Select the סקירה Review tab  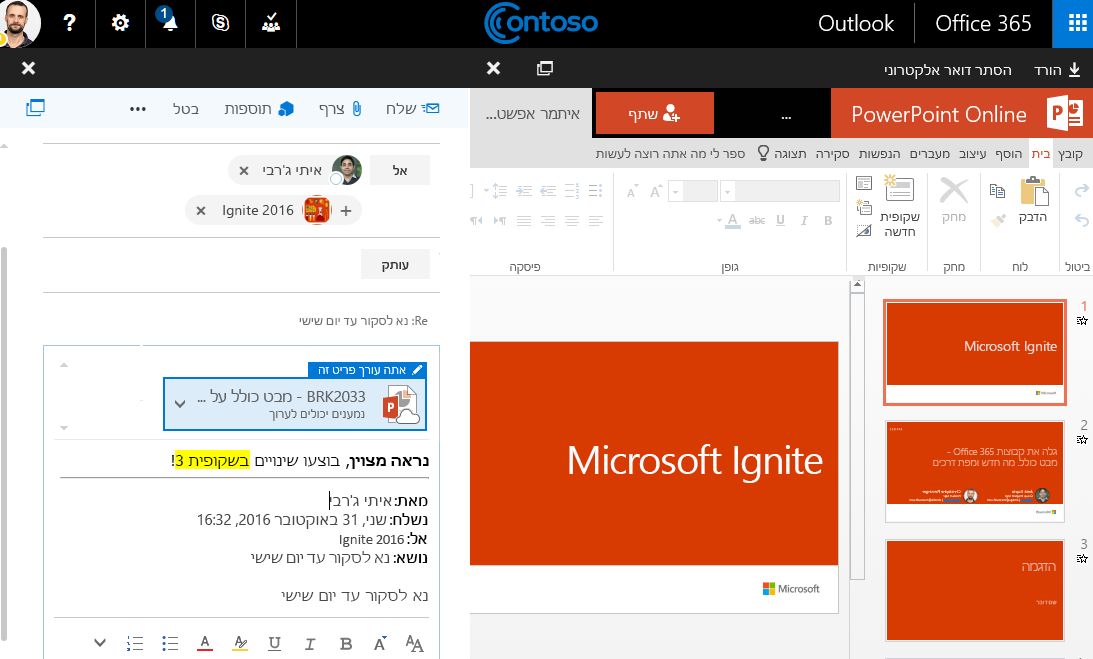(832, 153)
